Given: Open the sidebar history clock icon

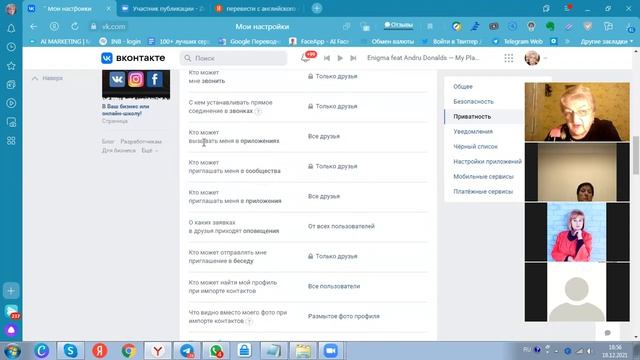Looking at the screenshot, I should tap(11, 47).
